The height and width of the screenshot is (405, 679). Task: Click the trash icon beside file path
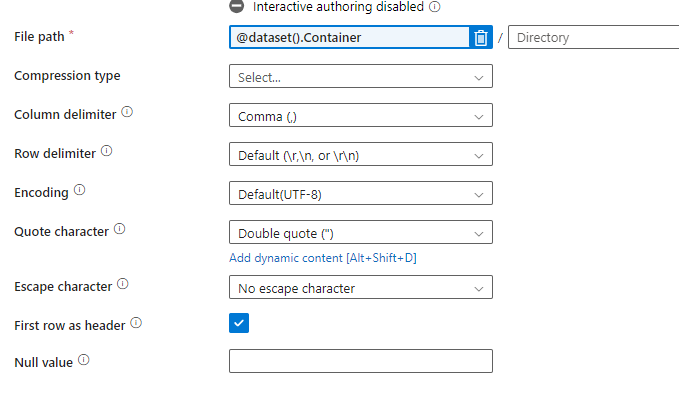pyautogui.click(x=481, y=38)
